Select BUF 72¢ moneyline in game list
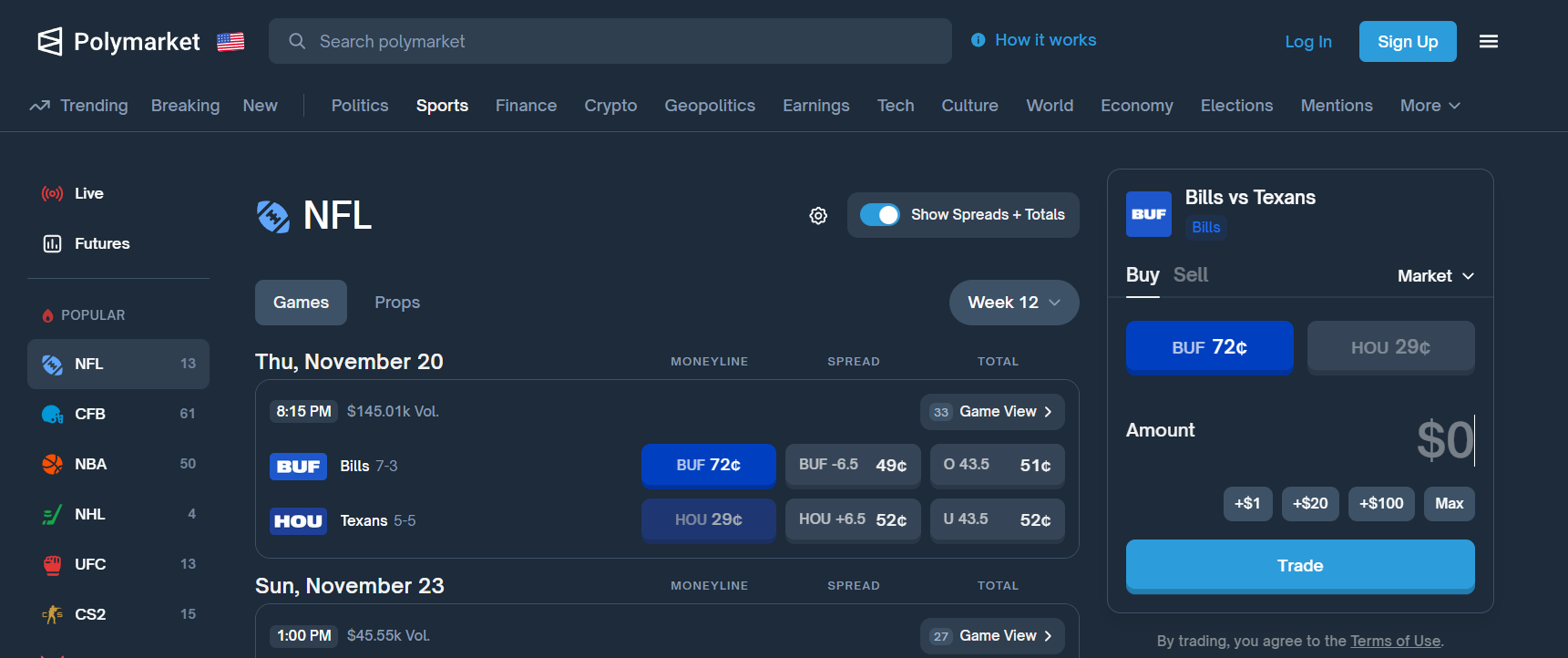Viewport: 1568px width, 658px height. 709,466
